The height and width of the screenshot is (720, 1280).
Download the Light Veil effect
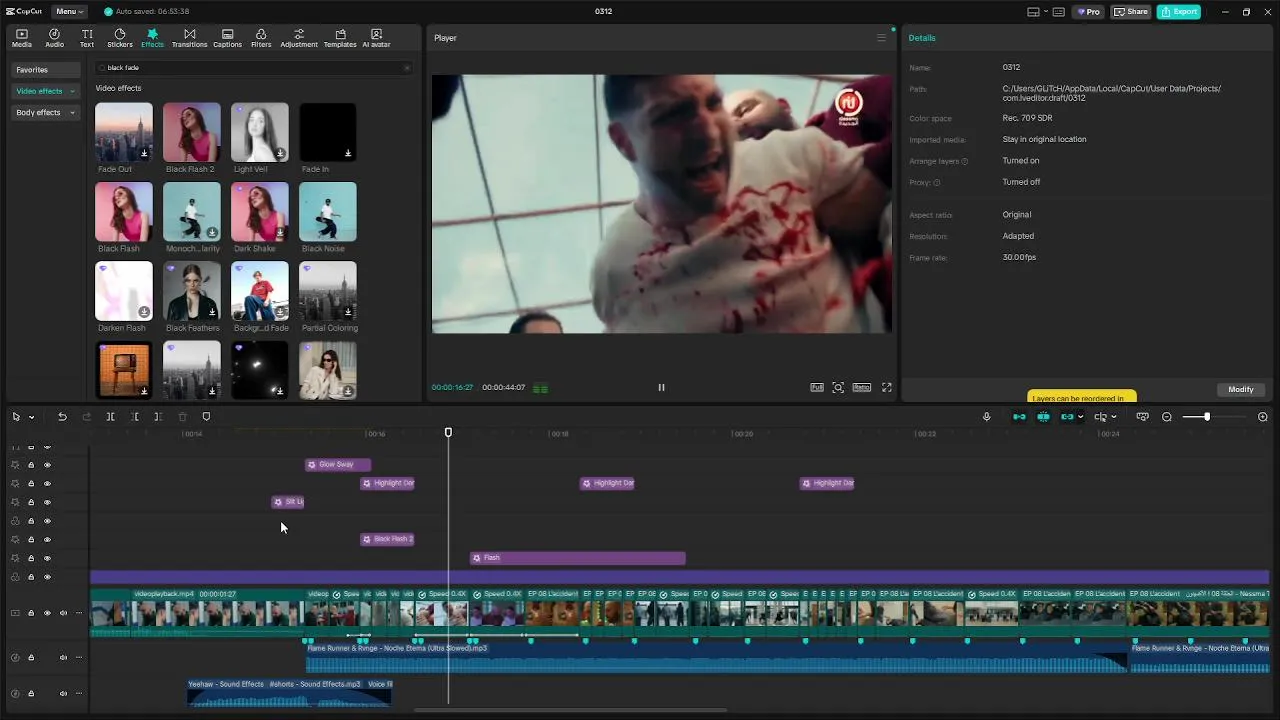click(280, 154)
